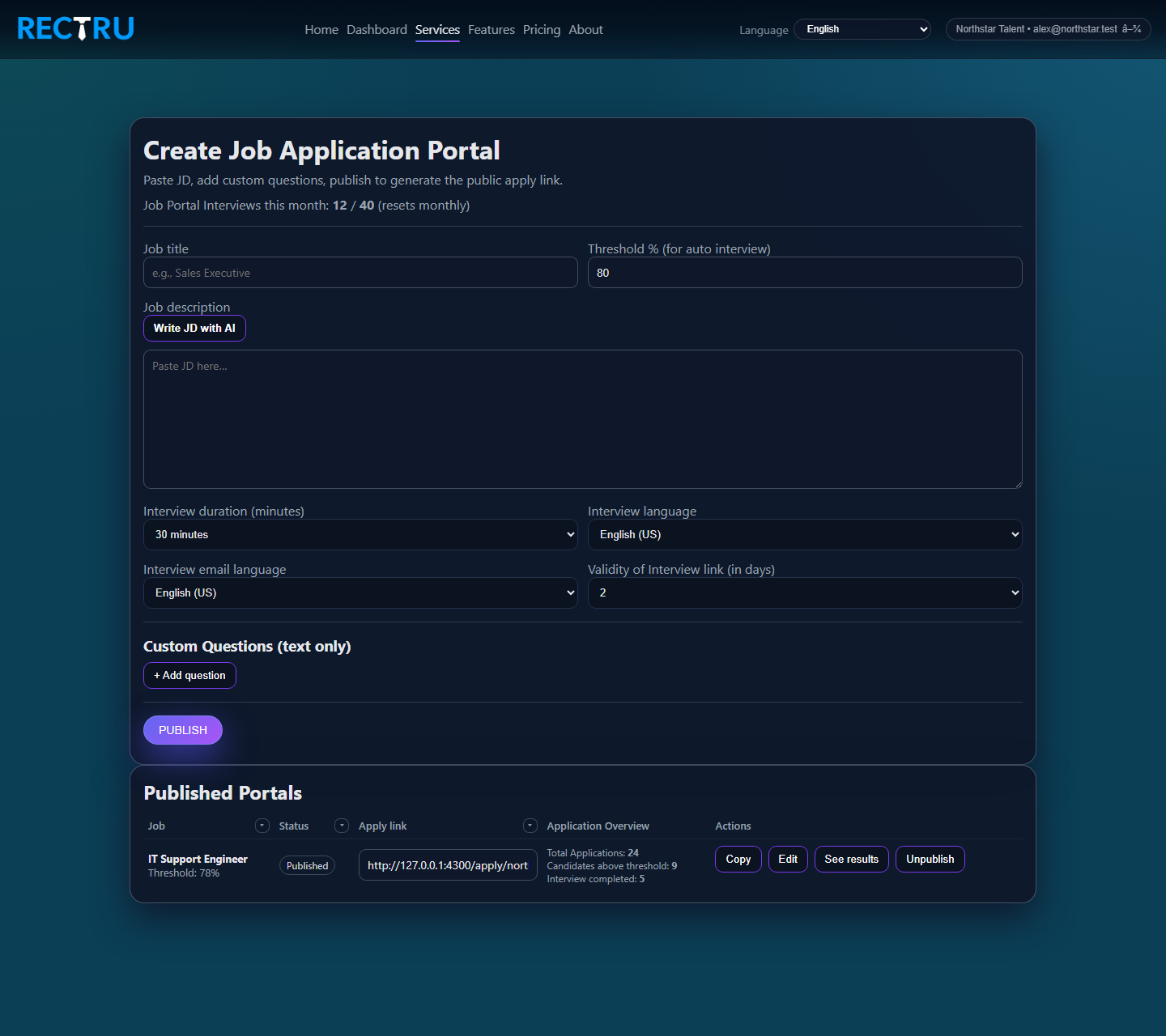
Task: Open the navbar Language selector
Action: tap(862, 28)
